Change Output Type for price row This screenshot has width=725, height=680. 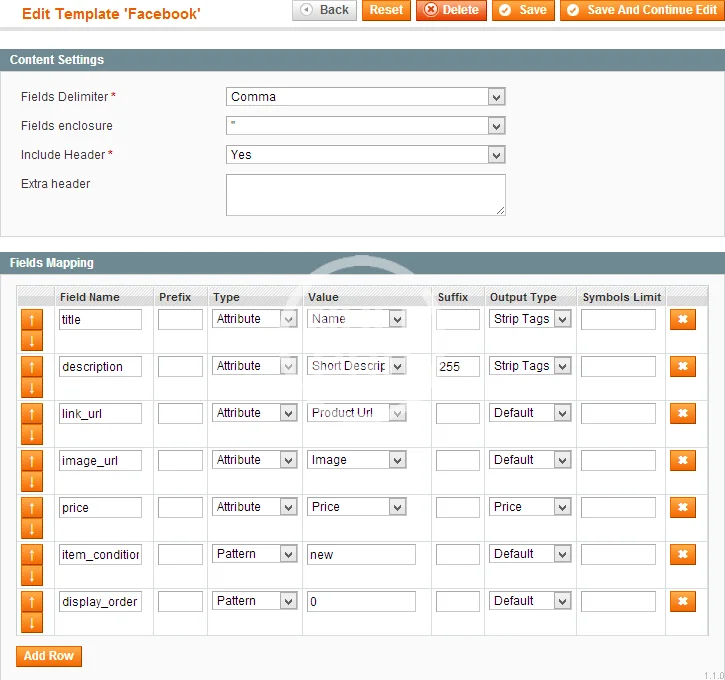(x=530, y=507)
